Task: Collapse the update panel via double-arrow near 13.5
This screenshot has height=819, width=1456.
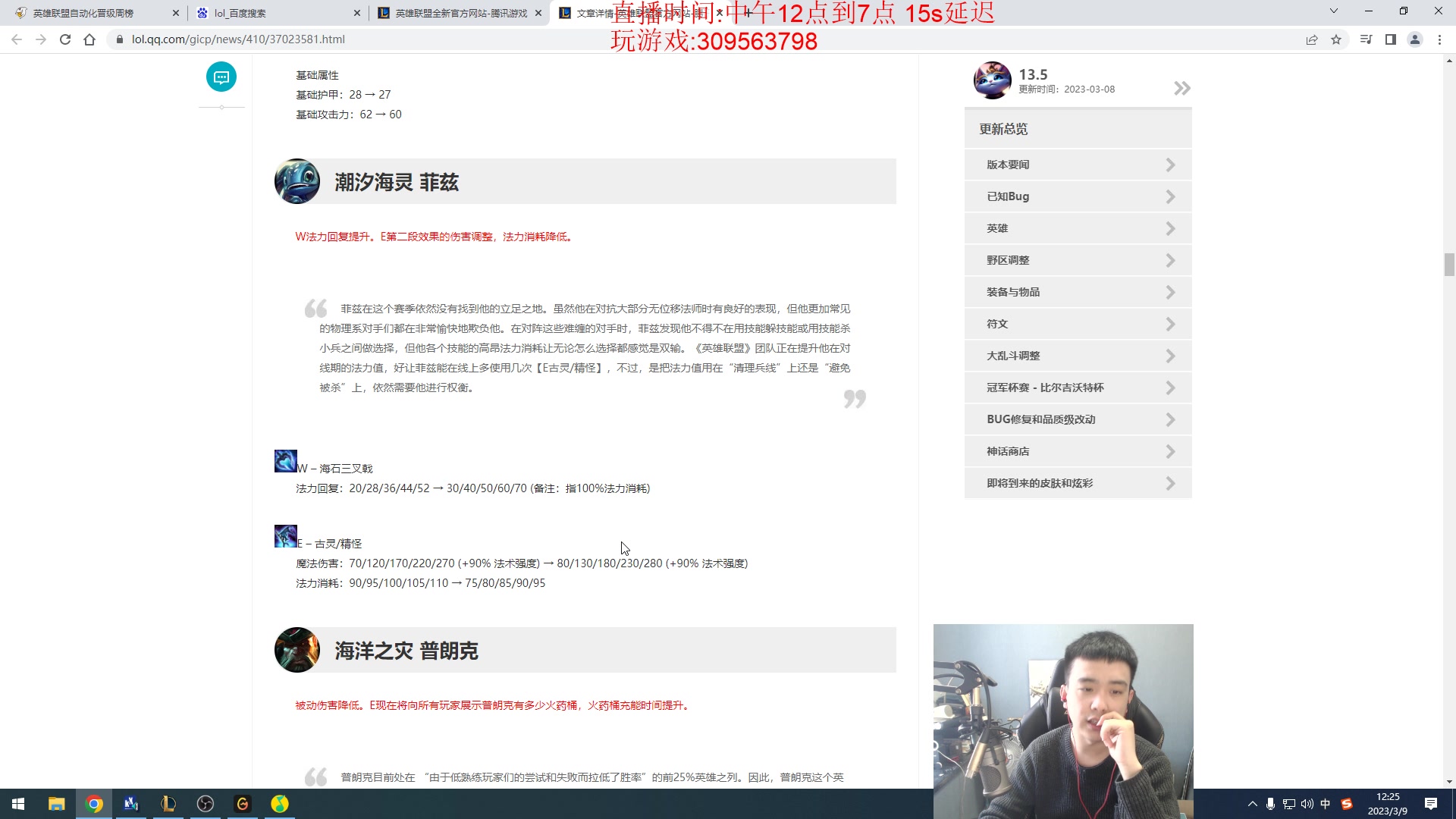Action: (x=1181, y=87)
